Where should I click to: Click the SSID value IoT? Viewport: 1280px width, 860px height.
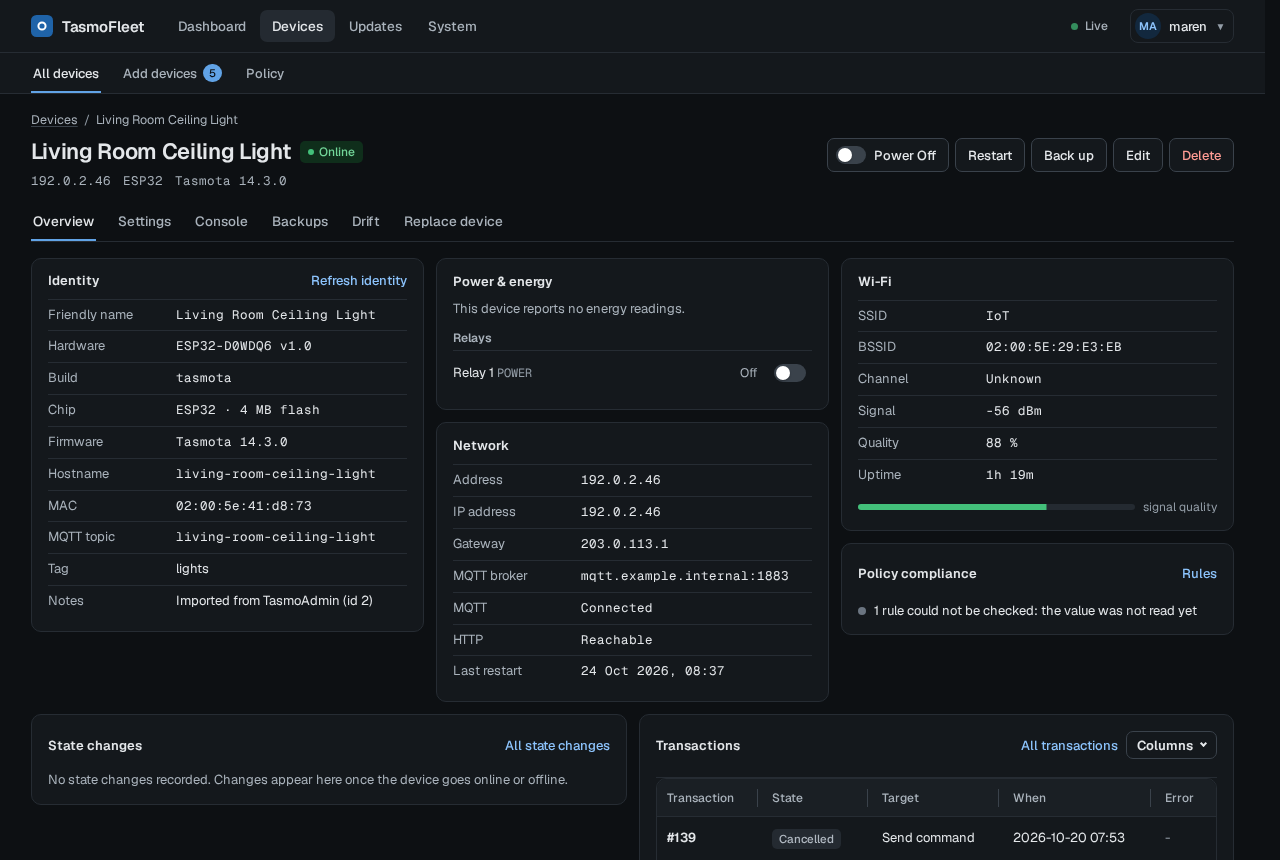click(x=998, y=316)
